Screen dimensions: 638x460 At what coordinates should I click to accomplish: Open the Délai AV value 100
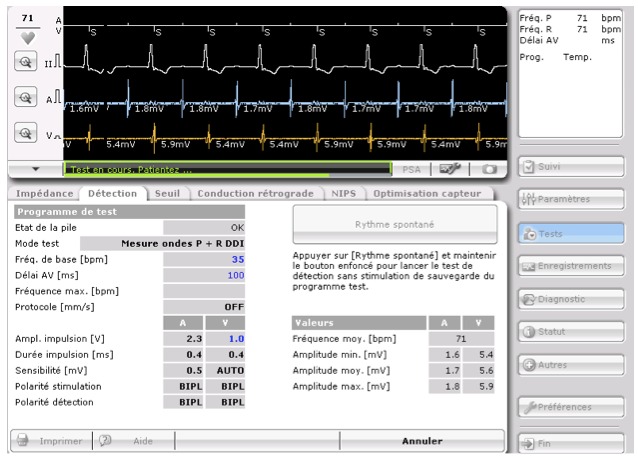click(x=205, y=274)
